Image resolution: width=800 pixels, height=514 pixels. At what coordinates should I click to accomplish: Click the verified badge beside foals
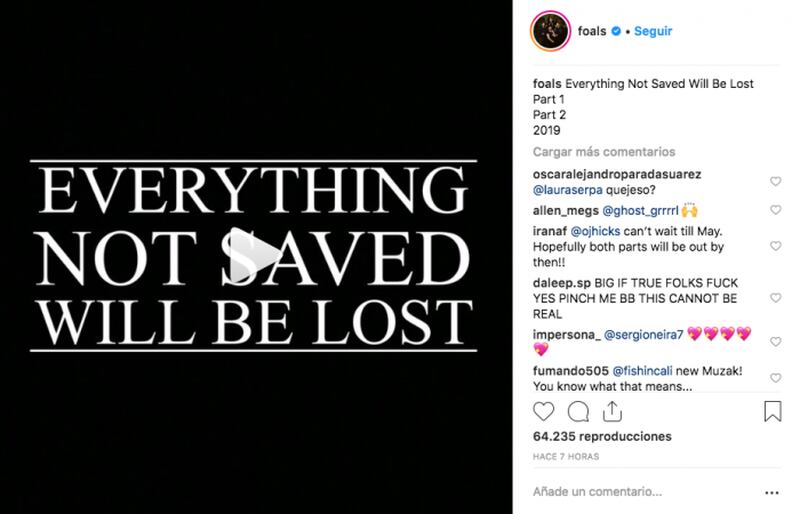616,31
